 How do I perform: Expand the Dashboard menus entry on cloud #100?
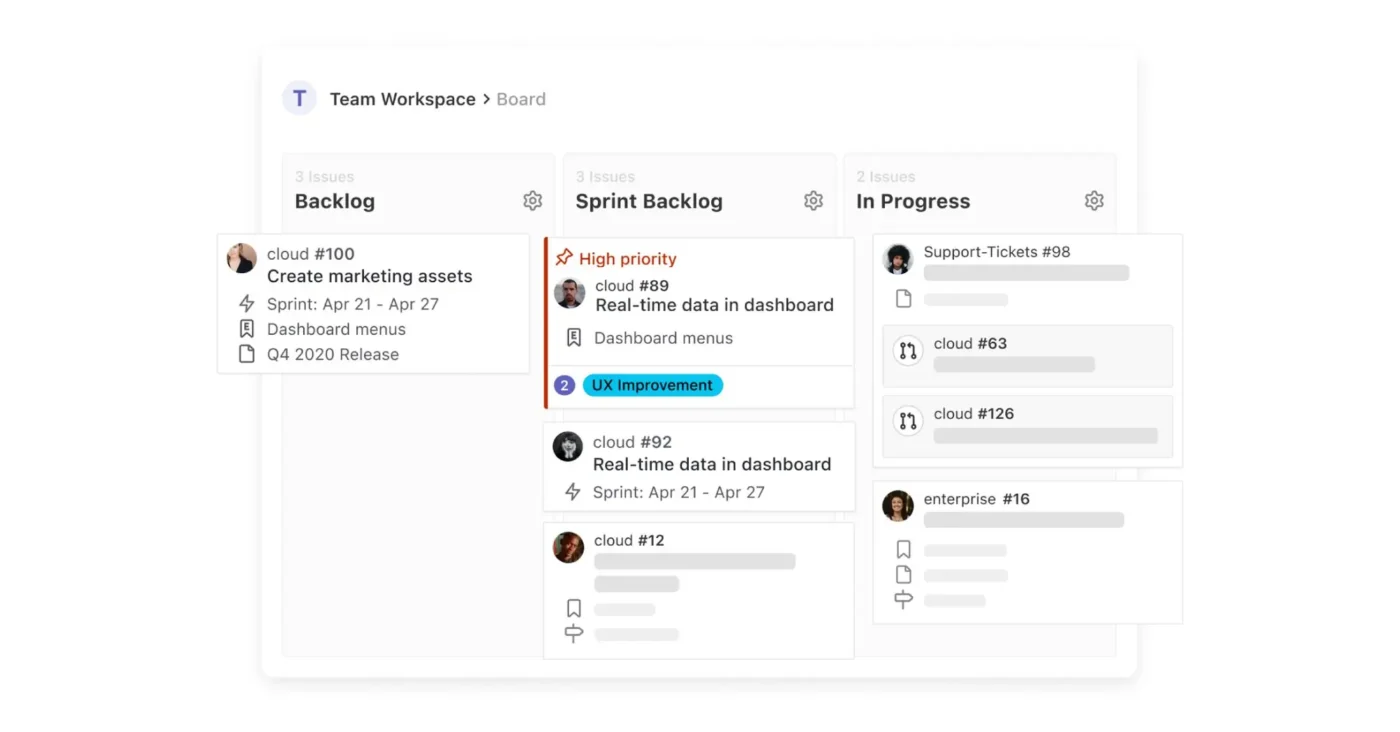(336, 328)
